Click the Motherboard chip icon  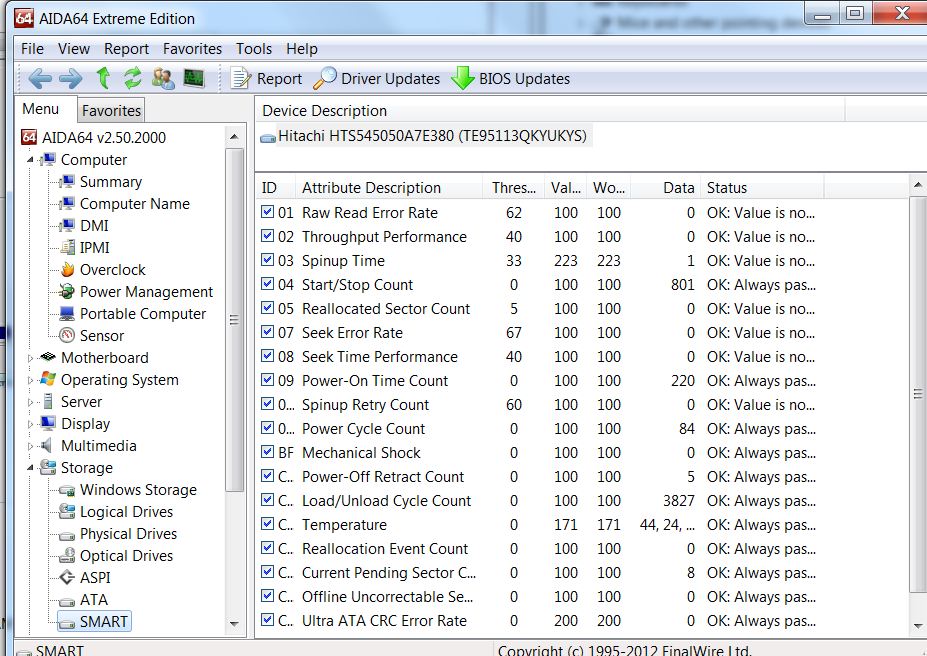click(47, 357)
